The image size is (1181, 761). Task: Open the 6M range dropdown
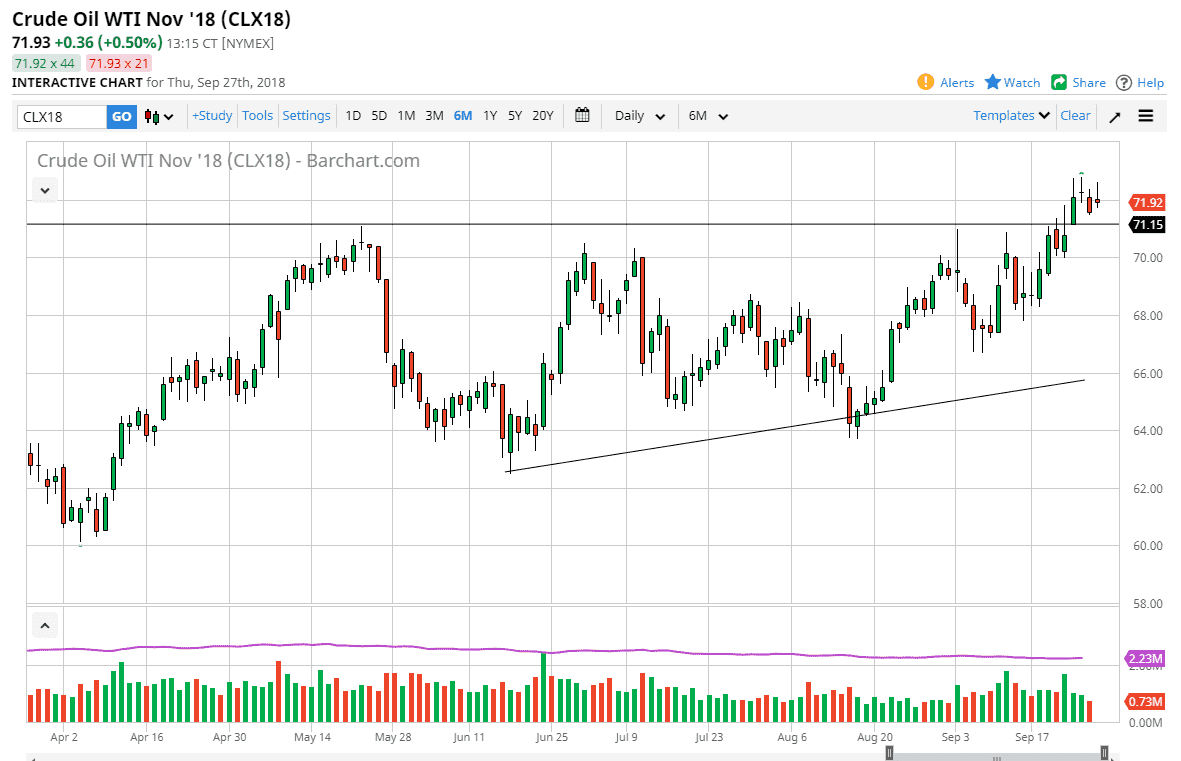[x=707, y=116]
